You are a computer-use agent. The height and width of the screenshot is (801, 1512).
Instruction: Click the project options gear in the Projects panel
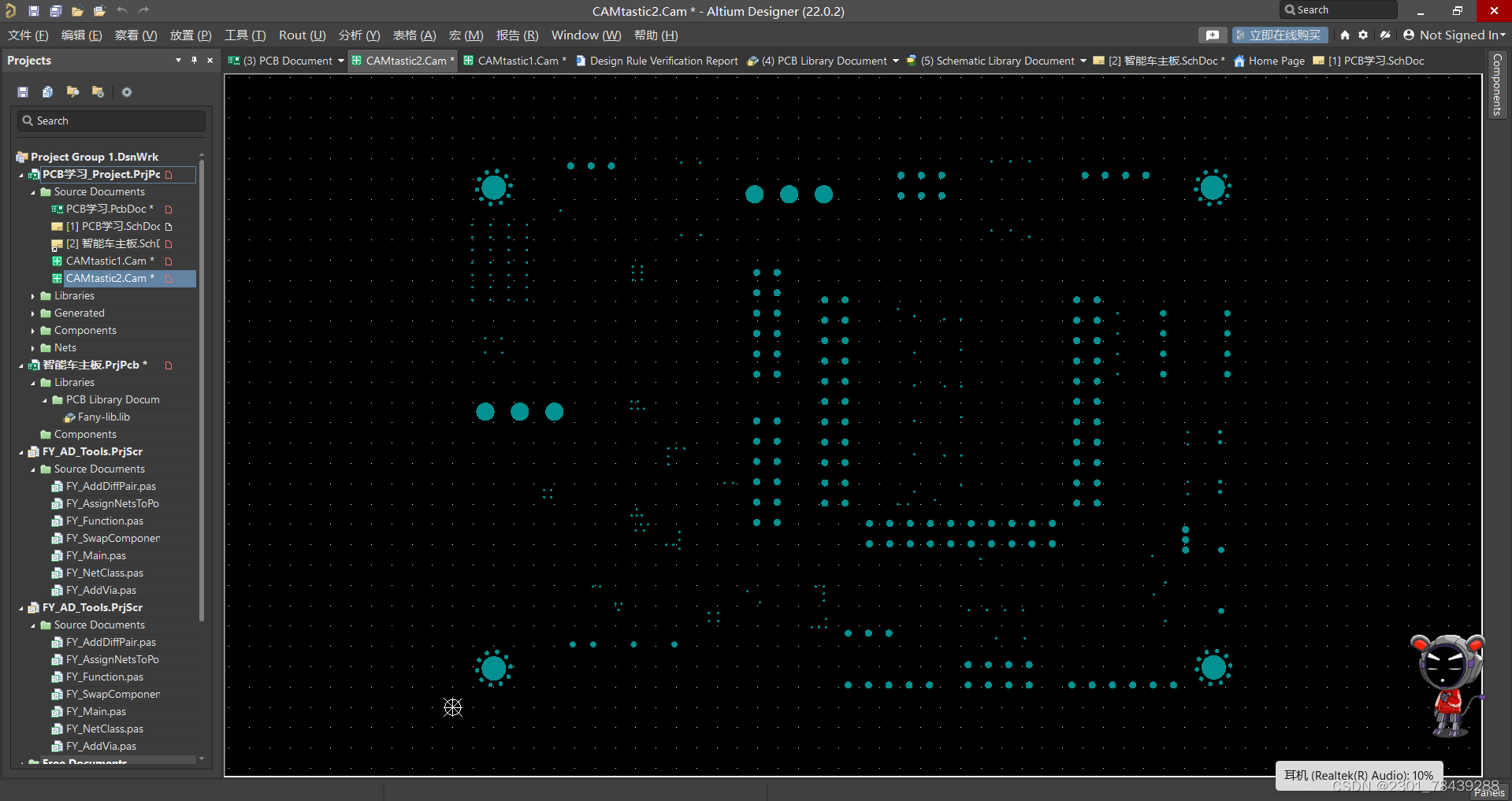point(126,92)
